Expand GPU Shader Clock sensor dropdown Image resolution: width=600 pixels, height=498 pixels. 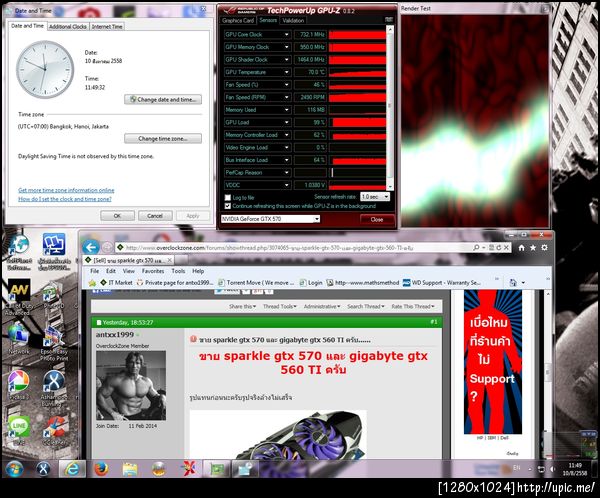(x=286, y=60)
